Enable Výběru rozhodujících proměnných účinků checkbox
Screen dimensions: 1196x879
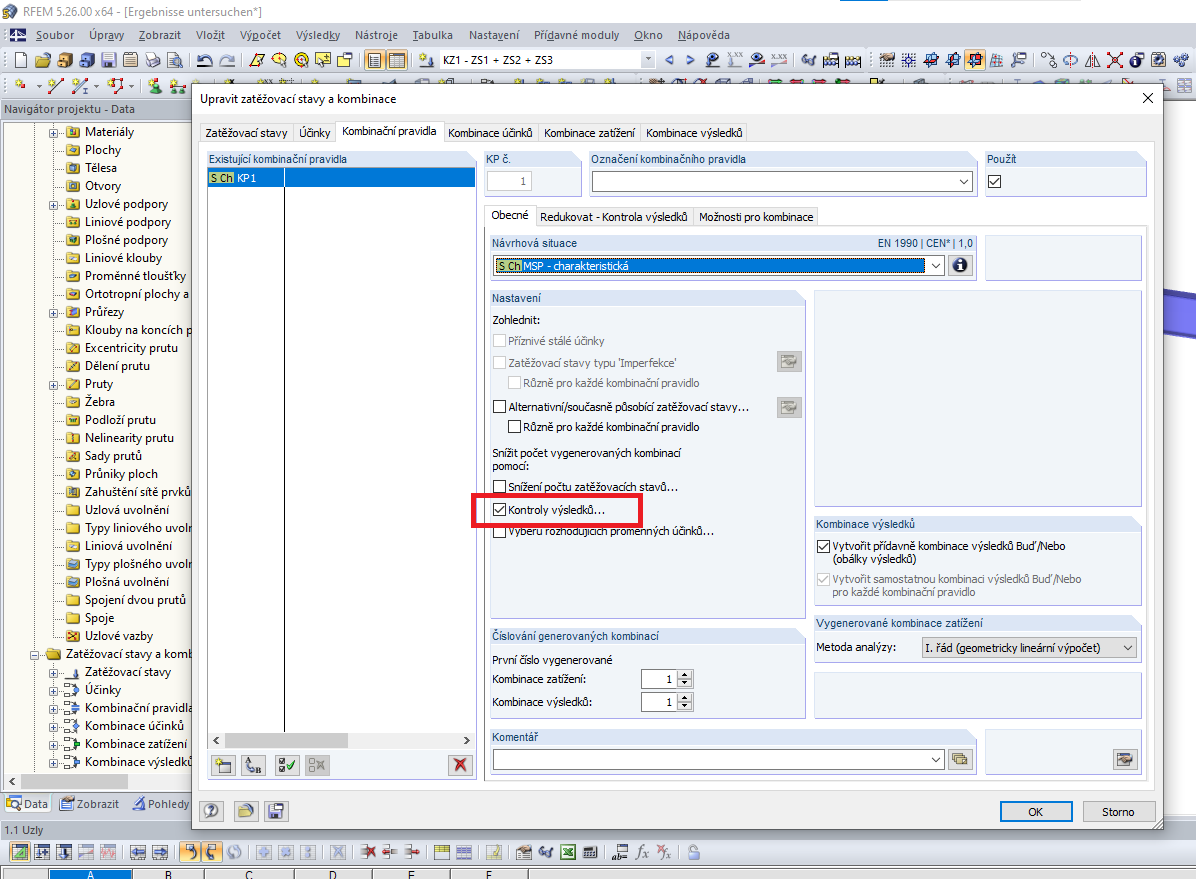click(x=500, y=532)
